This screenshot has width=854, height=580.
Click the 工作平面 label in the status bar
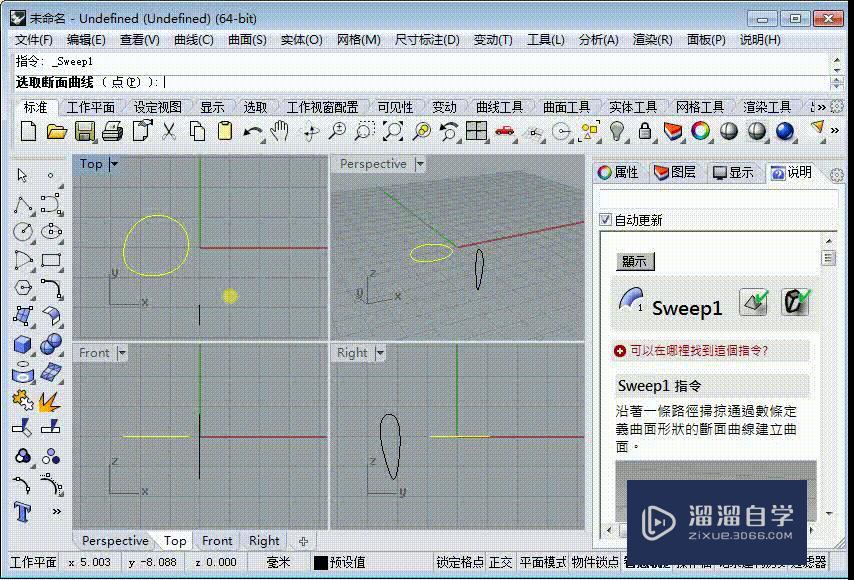tap(33, 562)
